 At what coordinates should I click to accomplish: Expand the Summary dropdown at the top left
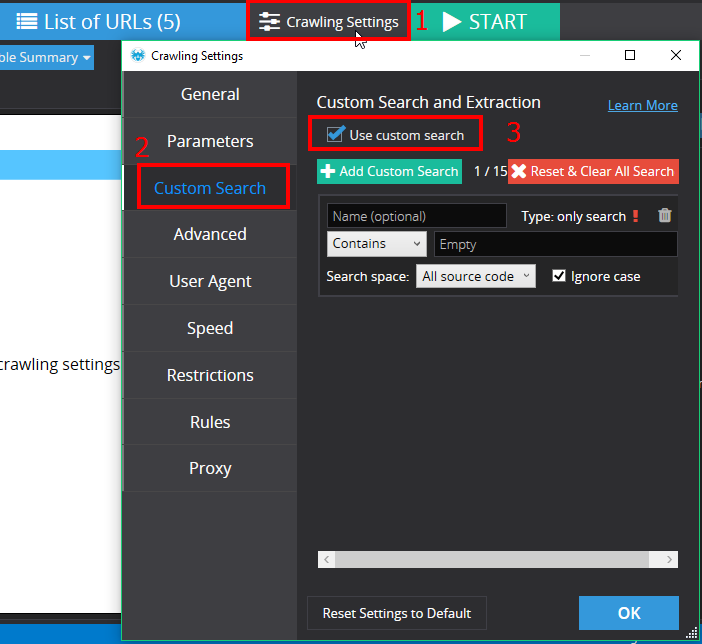(x=45, y=57)
